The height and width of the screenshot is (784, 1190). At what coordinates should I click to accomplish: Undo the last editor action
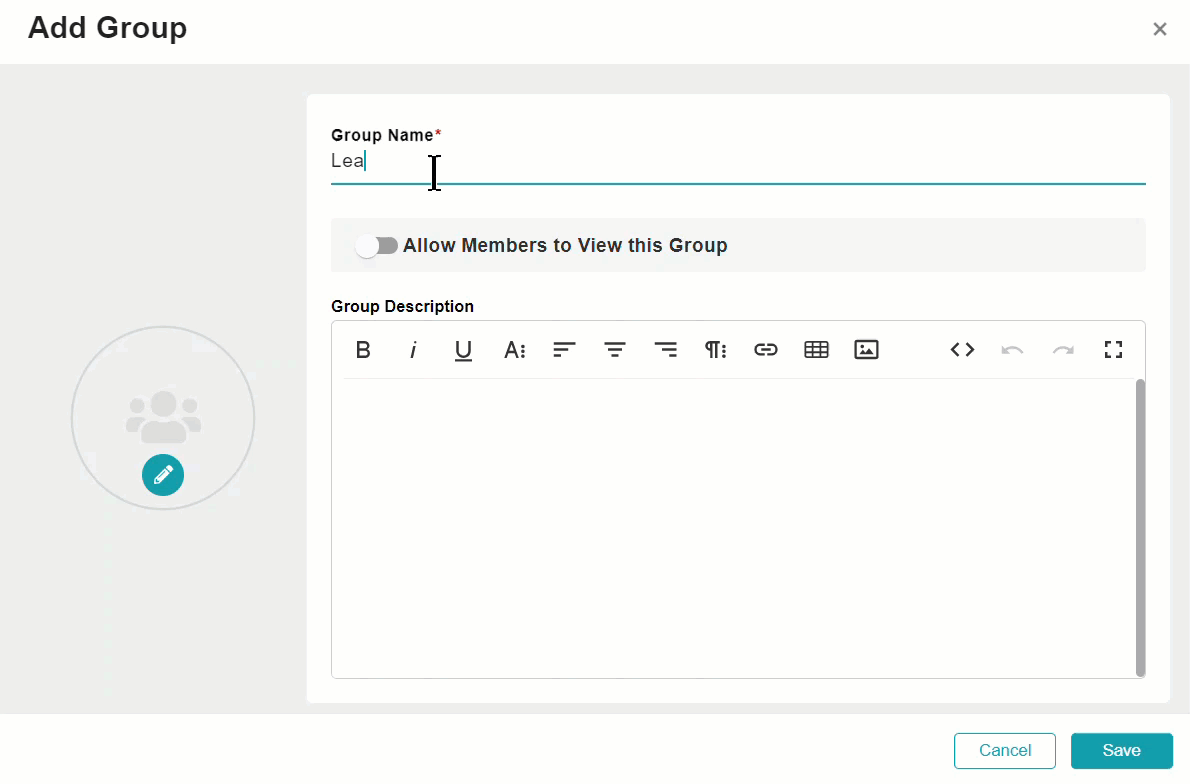click(1012, 350)
